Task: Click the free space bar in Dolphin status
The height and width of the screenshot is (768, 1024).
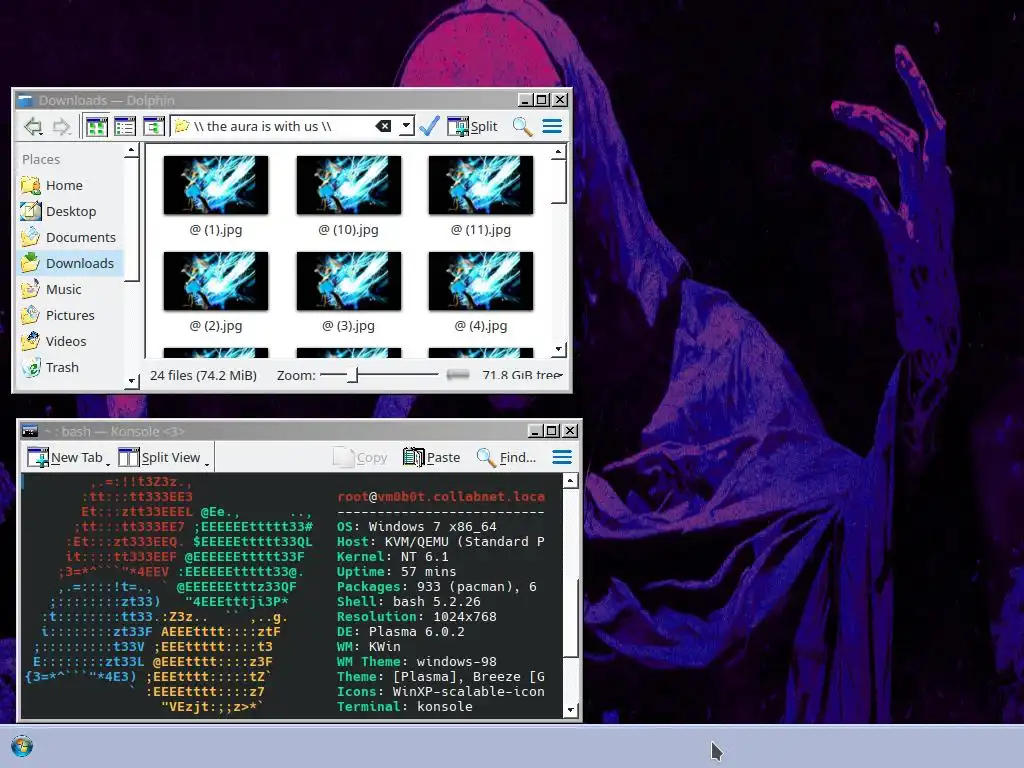Action: tap(458, 375)
